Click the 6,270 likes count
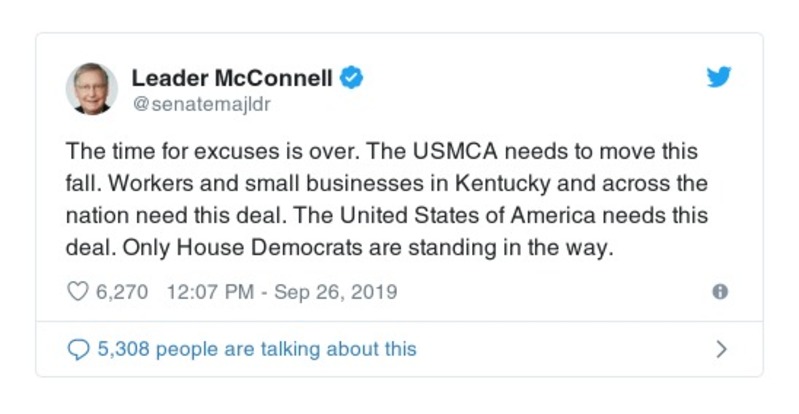 (x=122, y=292)
